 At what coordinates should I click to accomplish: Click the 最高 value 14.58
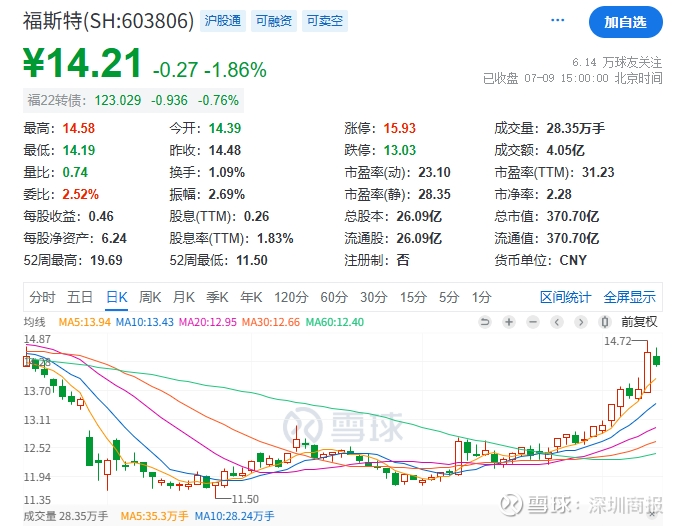pos(78,128)
